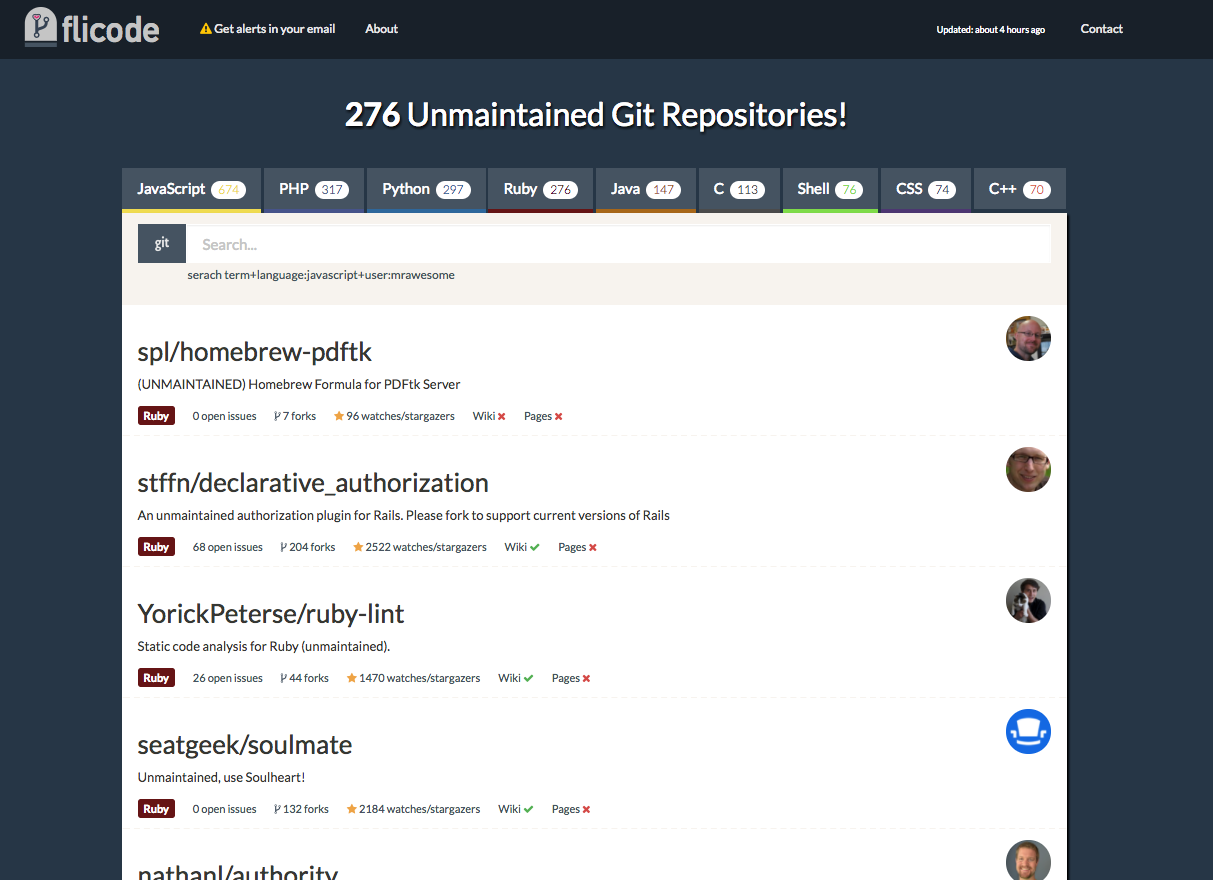Open the Contact page

[x=1101, y=29]
